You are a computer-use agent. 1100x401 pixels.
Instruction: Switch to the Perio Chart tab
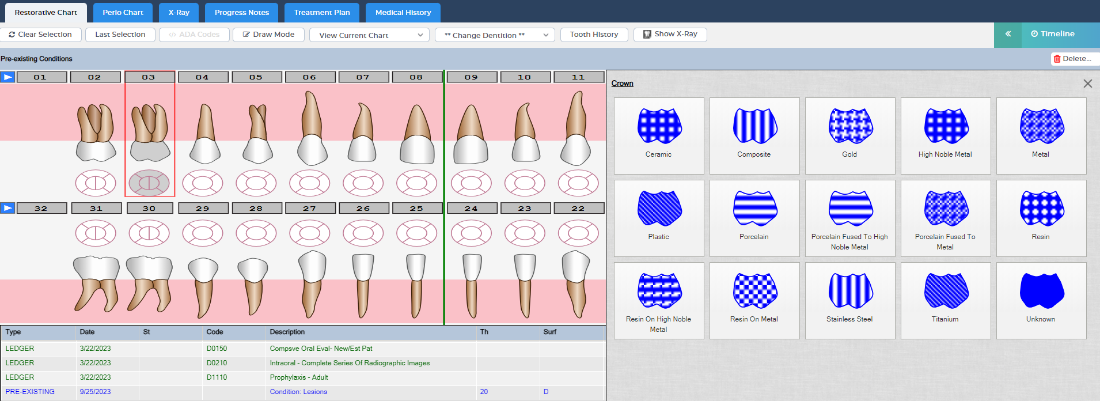click(123, 13)
